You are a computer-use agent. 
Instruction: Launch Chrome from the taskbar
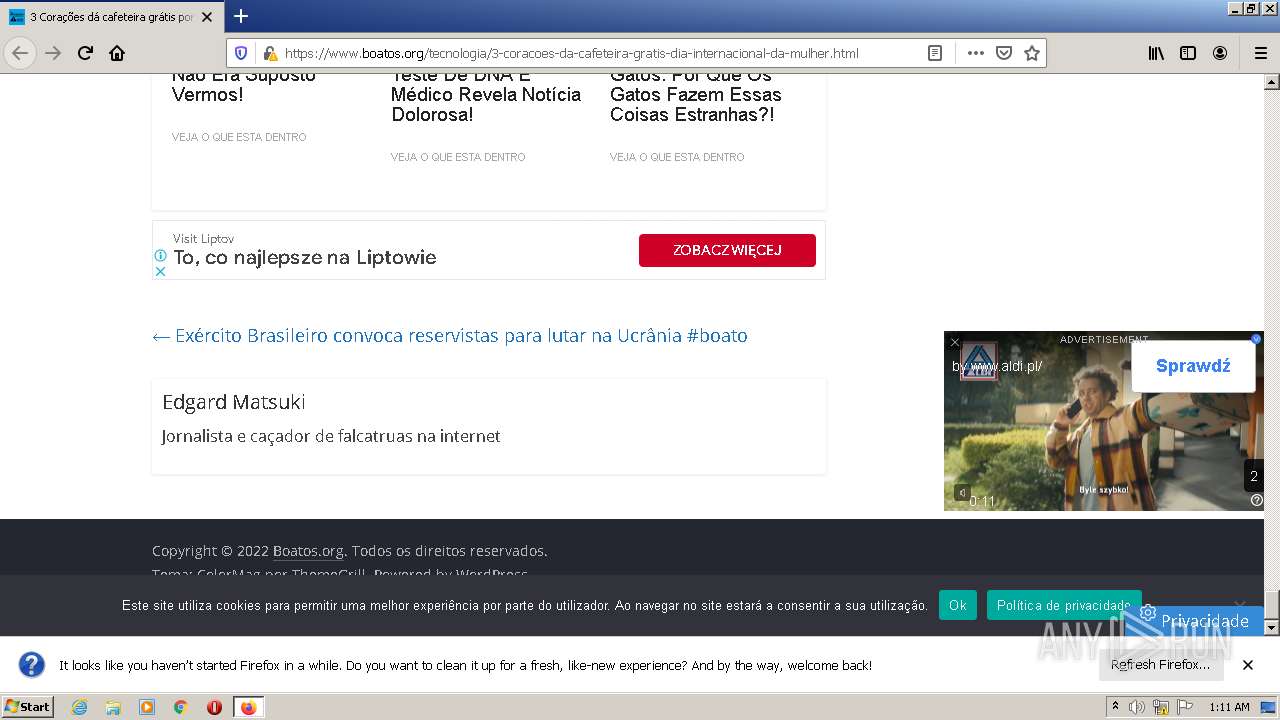(x=181, y=707)
